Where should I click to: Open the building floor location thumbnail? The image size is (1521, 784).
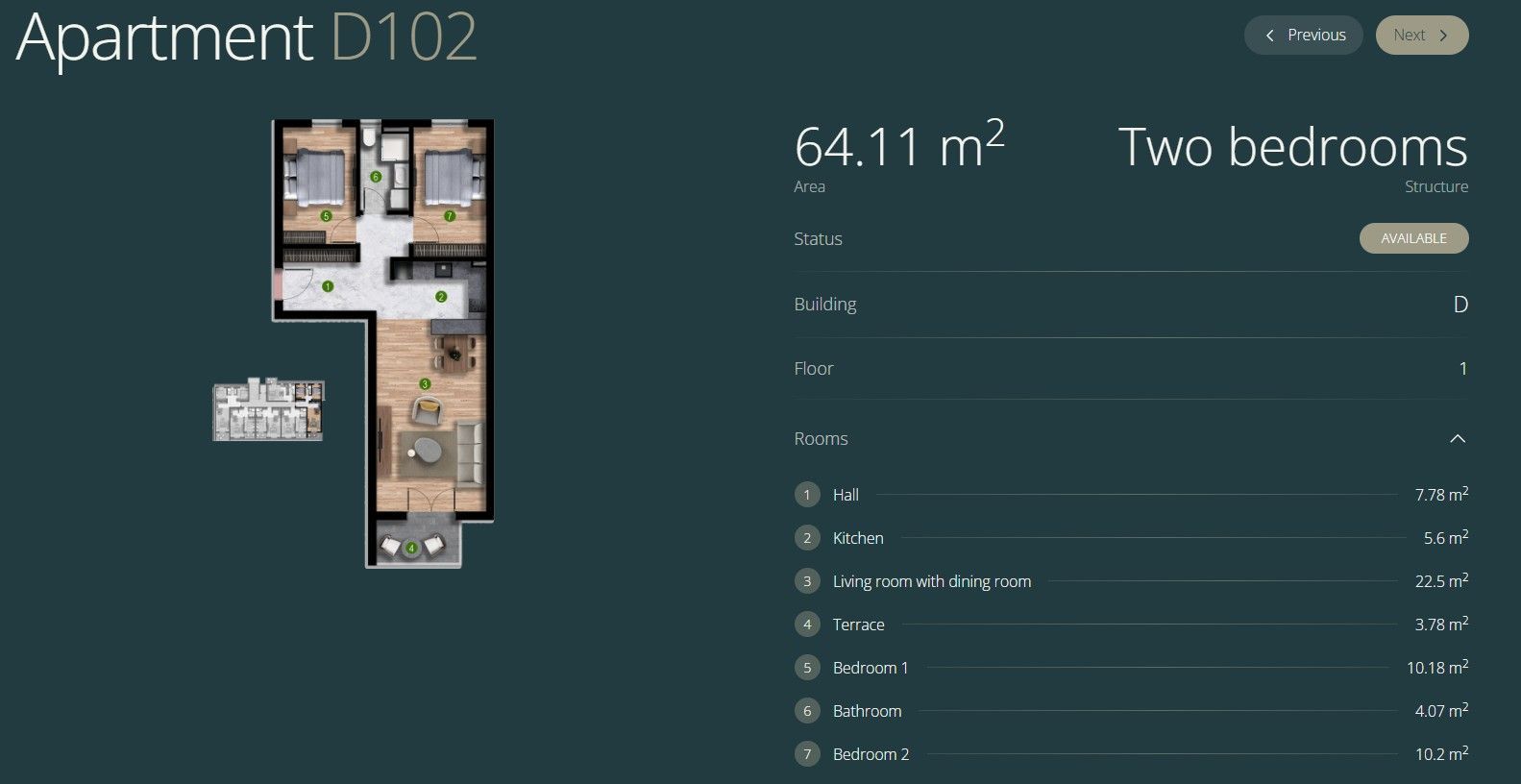268,410
